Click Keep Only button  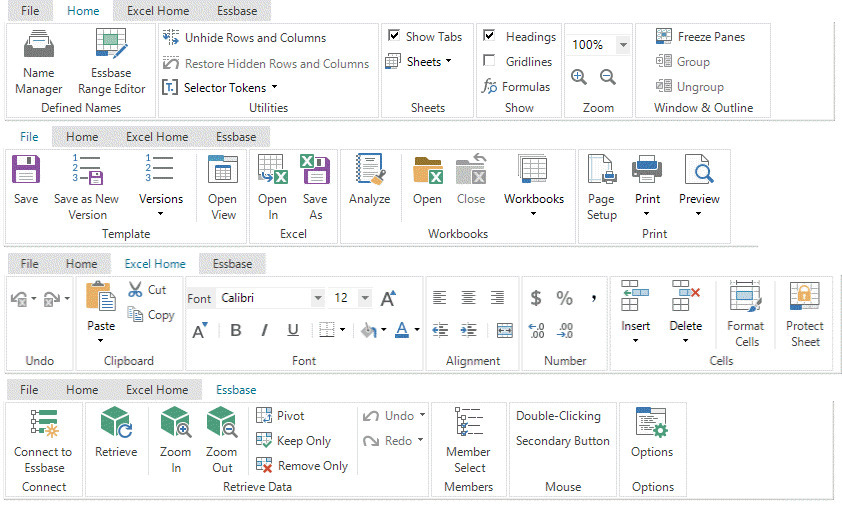pyautogui.click(x=294, y=441)
